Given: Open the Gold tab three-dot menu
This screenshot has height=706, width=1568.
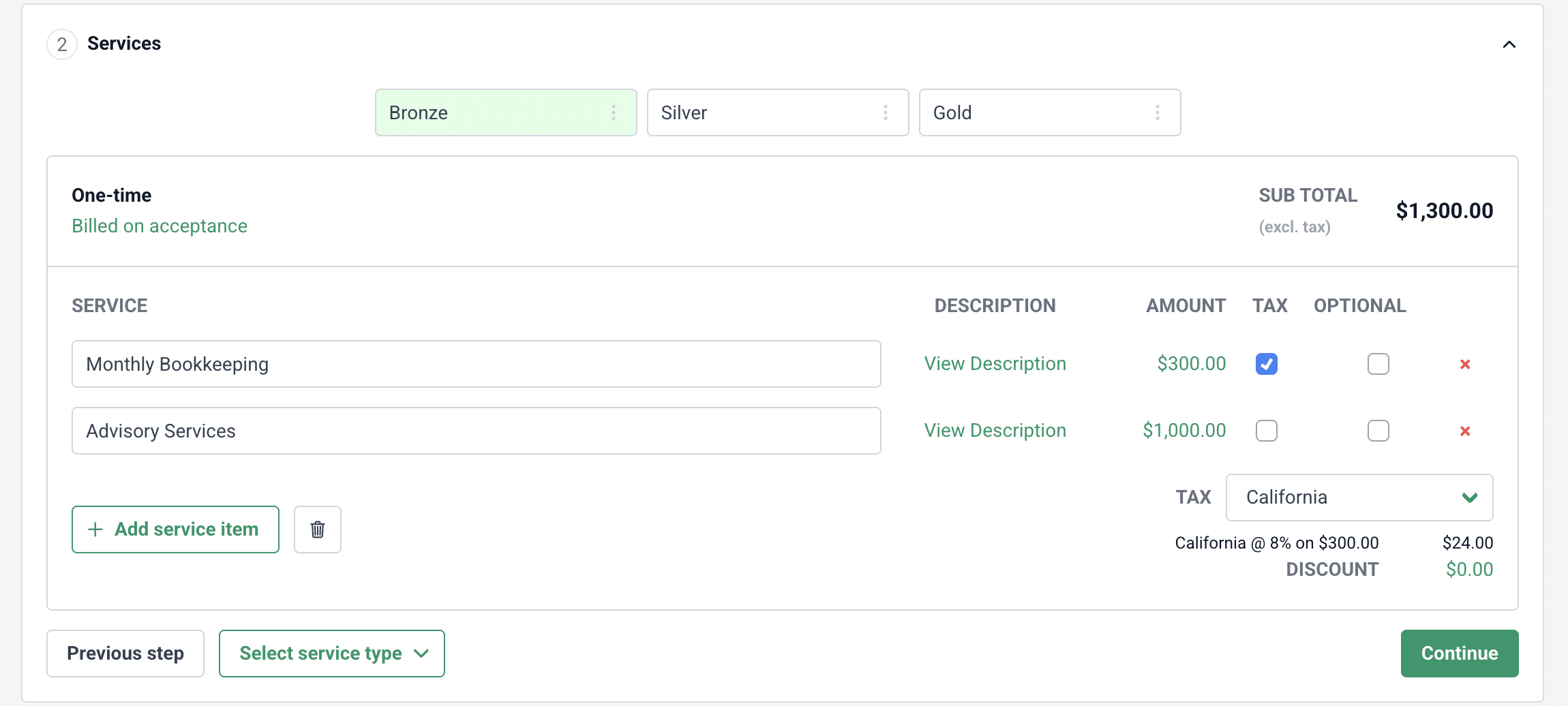Looking at the screenshot, I should point(1158,112).
